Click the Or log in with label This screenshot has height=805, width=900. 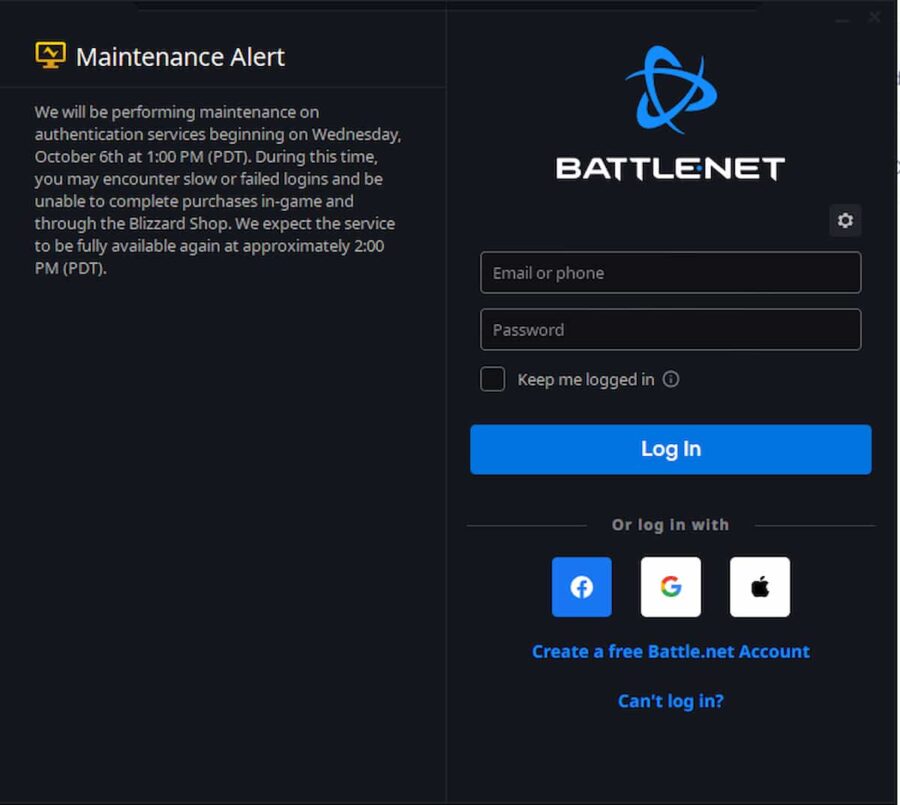[670, 525]
